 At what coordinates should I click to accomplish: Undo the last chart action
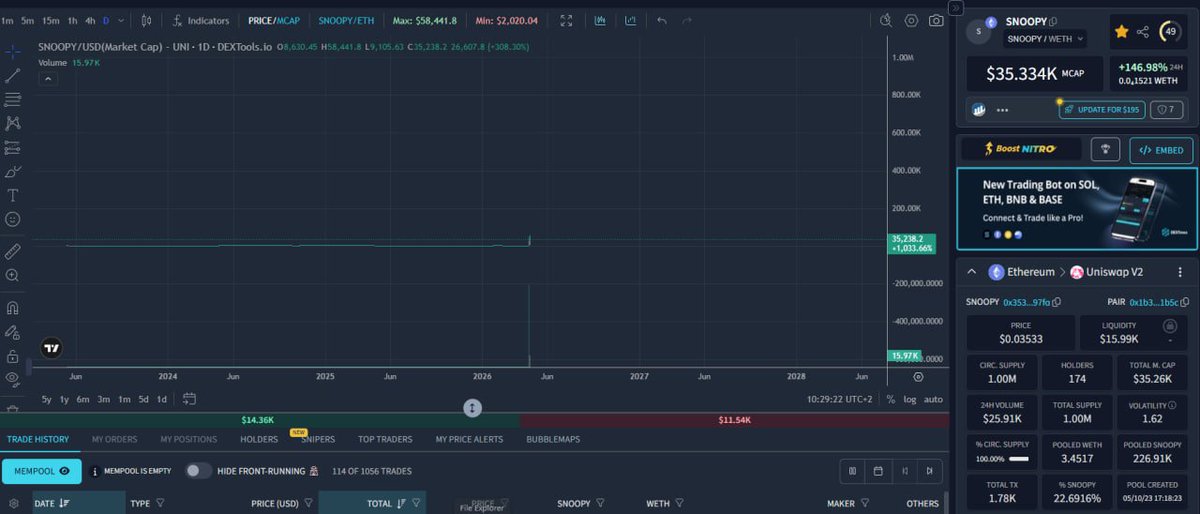tap(662, 20)
